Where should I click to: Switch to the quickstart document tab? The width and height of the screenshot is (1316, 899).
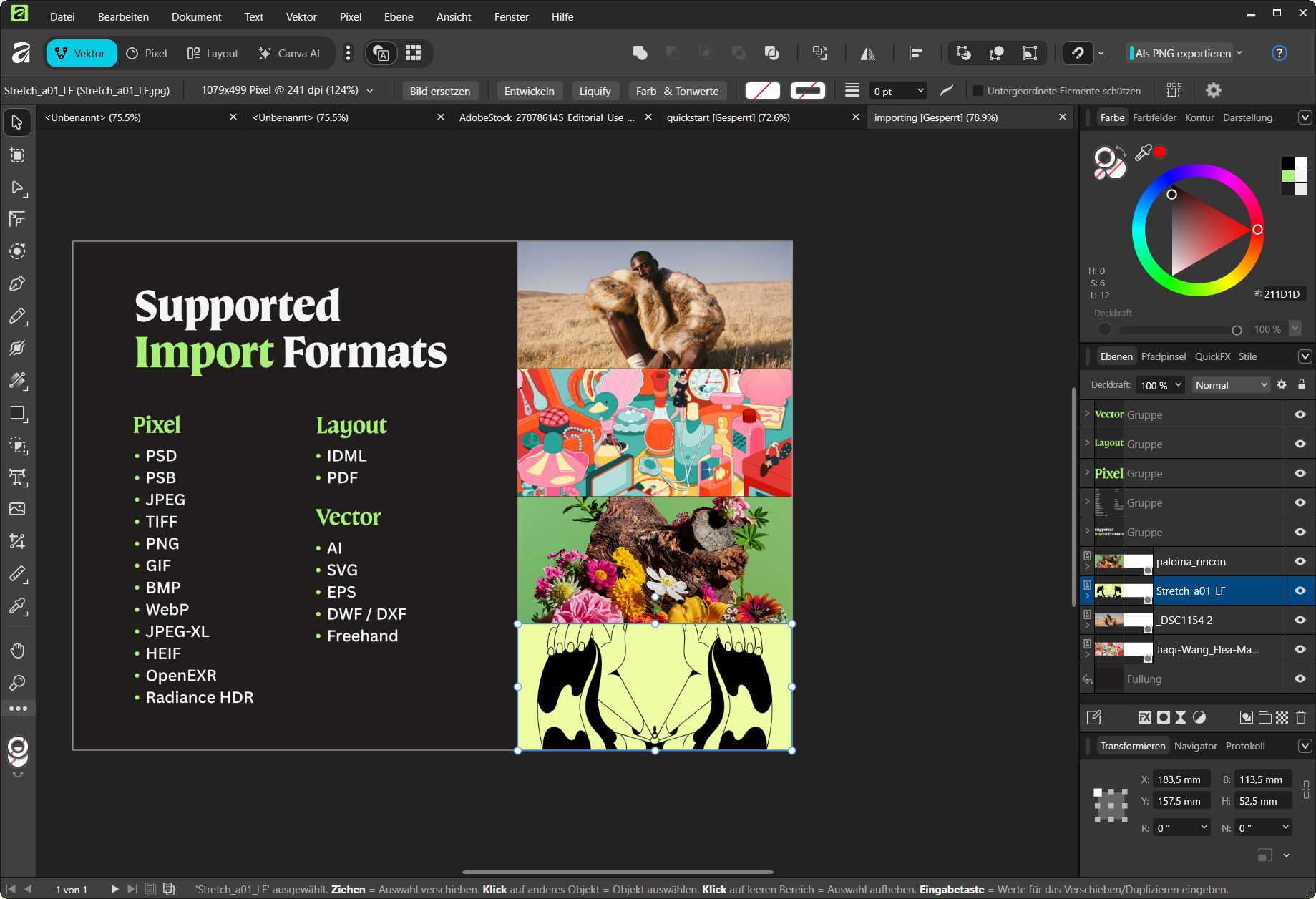(728, 117)
